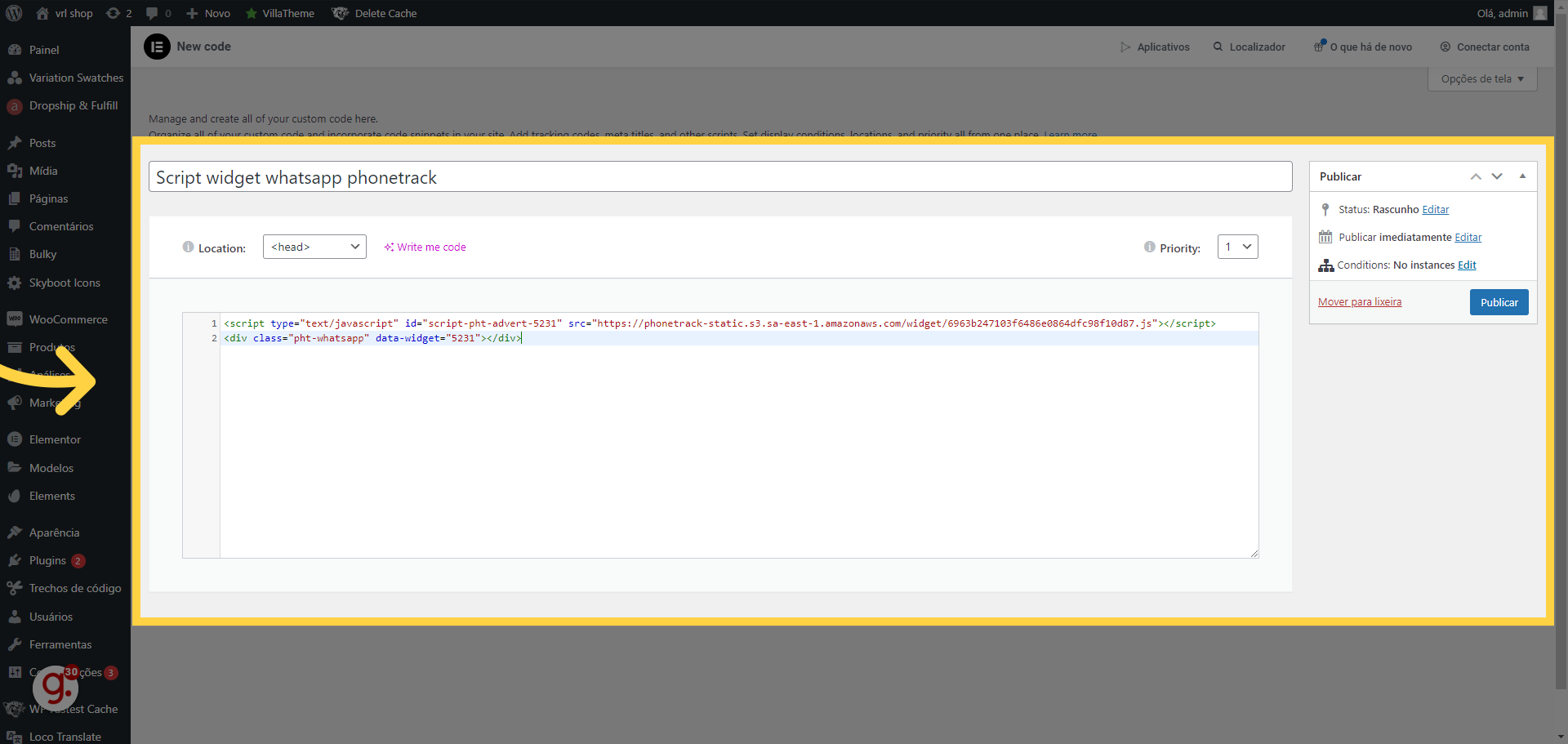Open the Priority dropdown
The image size is (1568, 744).
click(x=1238, y=247)
